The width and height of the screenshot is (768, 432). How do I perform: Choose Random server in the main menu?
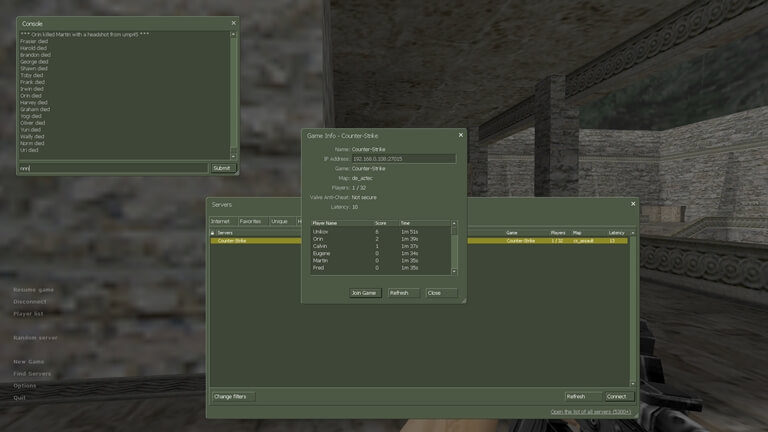click(x=35, y=337)
